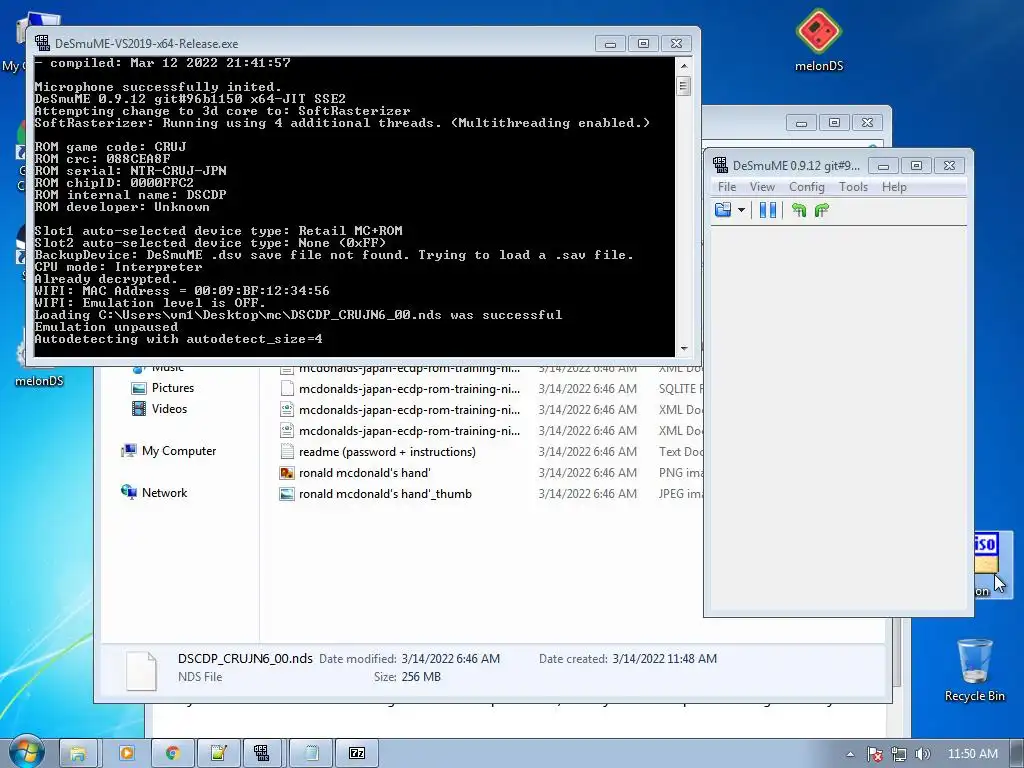The width and height of the screenshot is (1024, 768).
Task: Open the File menu in DeSmuME
Action: click(727, 187)
